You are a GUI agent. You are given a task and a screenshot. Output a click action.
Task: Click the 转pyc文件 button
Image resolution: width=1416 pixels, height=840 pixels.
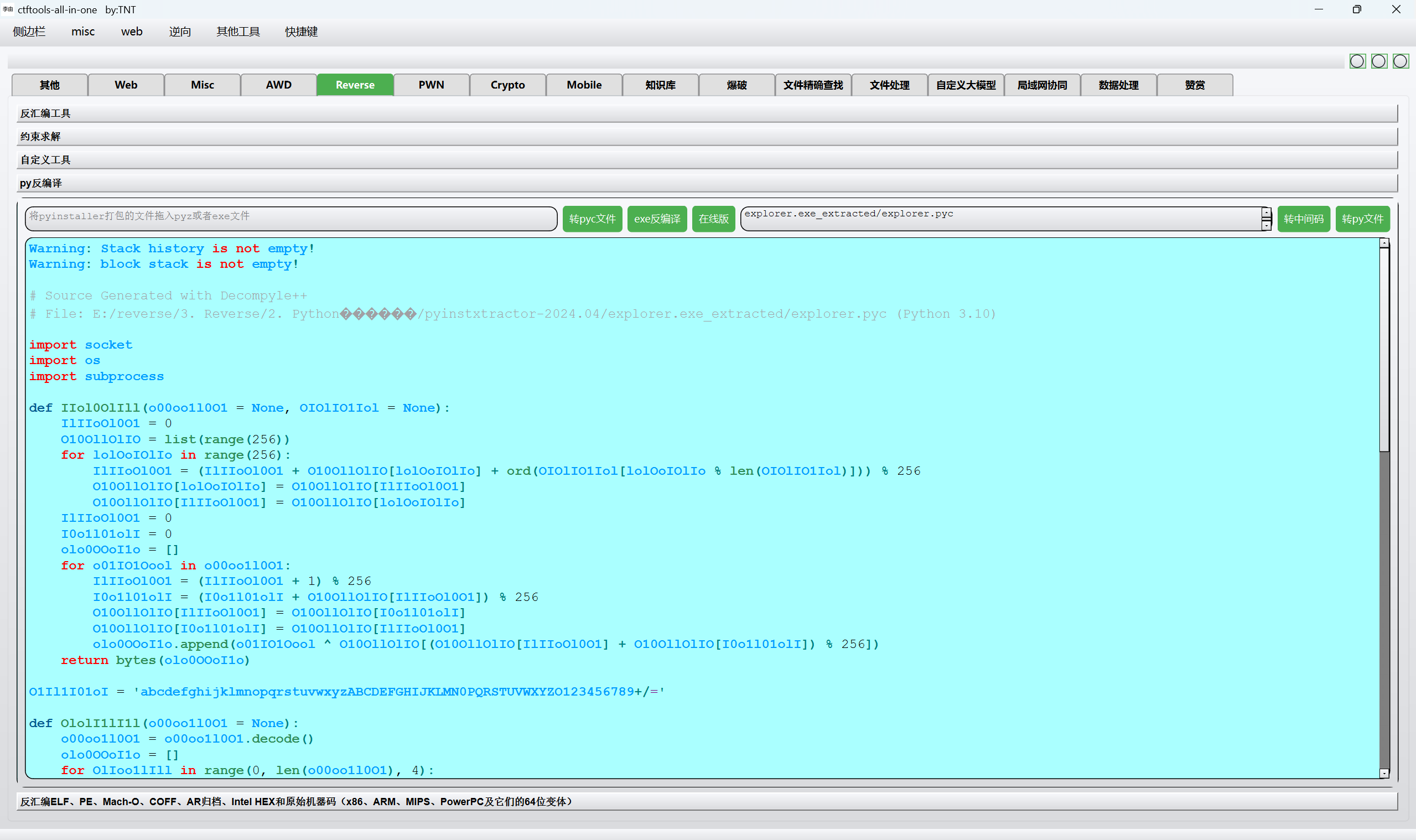tap(592, 219)
